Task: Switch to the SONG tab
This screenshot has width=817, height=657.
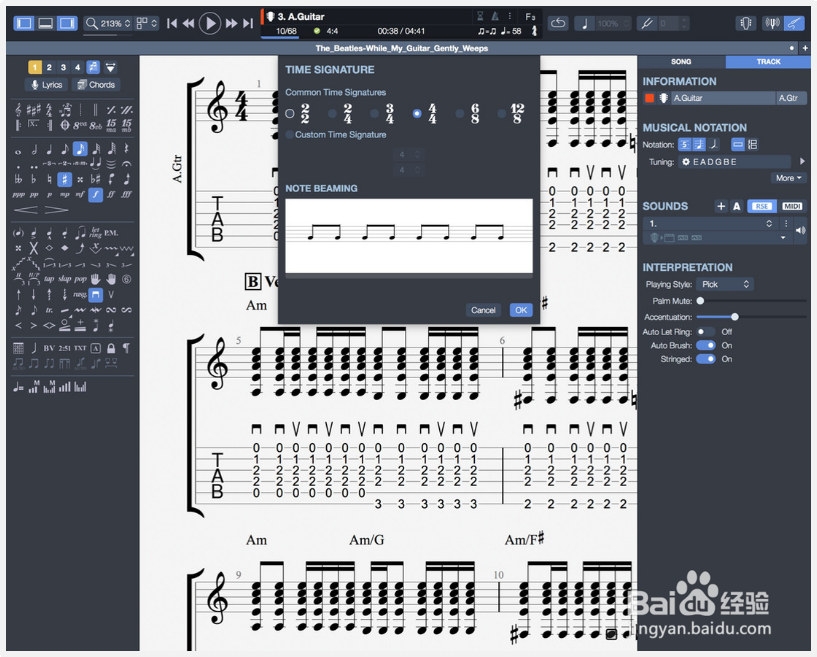Action: coord(681,61)
